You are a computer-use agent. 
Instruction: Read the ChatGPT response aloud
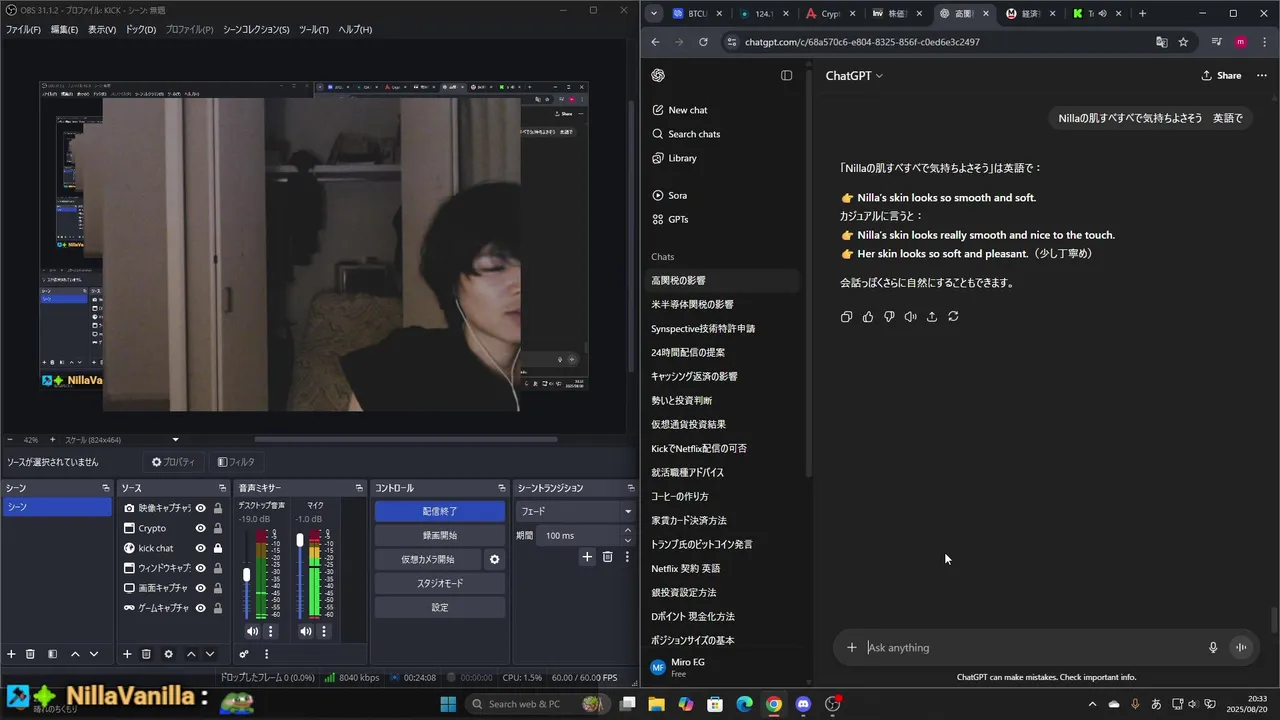pos(910,316)
